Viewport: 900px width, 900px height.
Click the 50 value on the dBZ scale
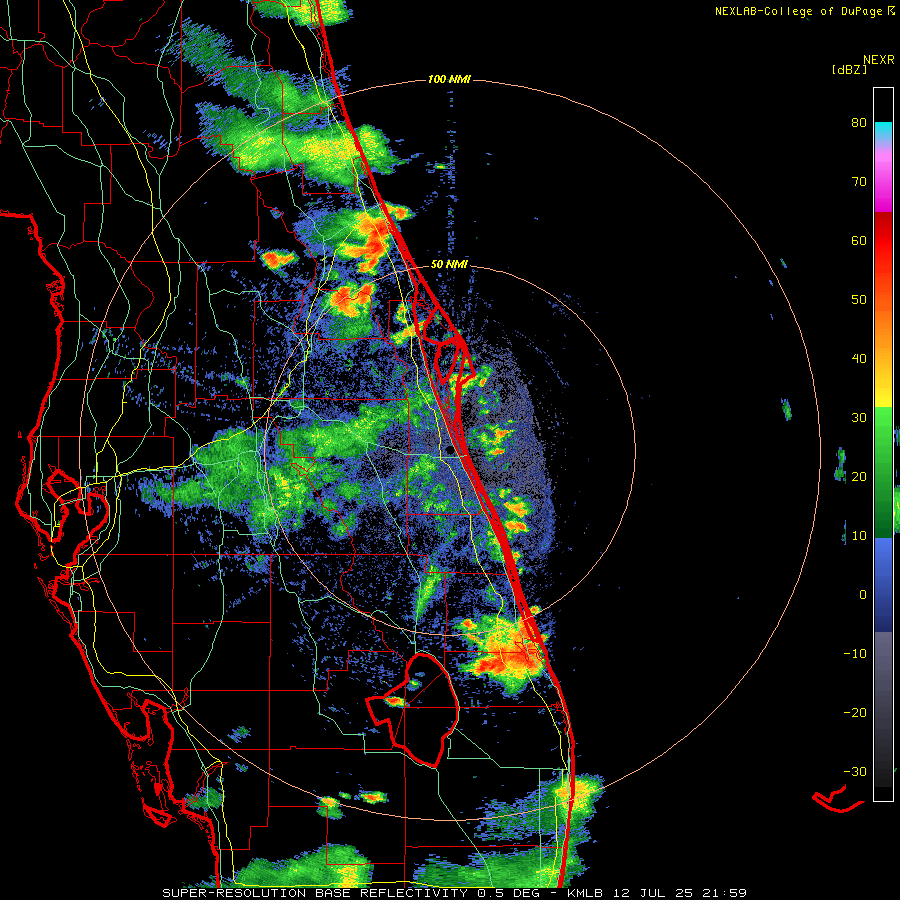(859, 300)
